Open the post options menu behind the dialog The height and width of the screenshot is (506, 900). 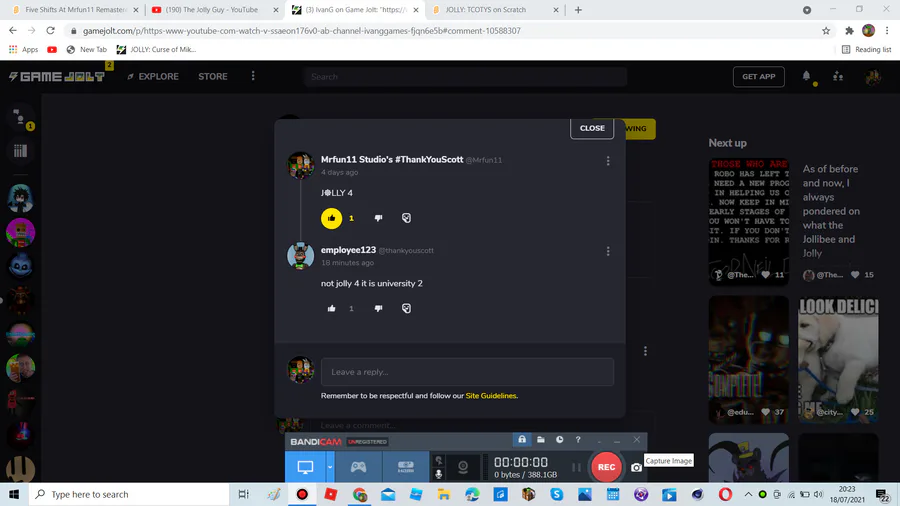pos(645,351)
